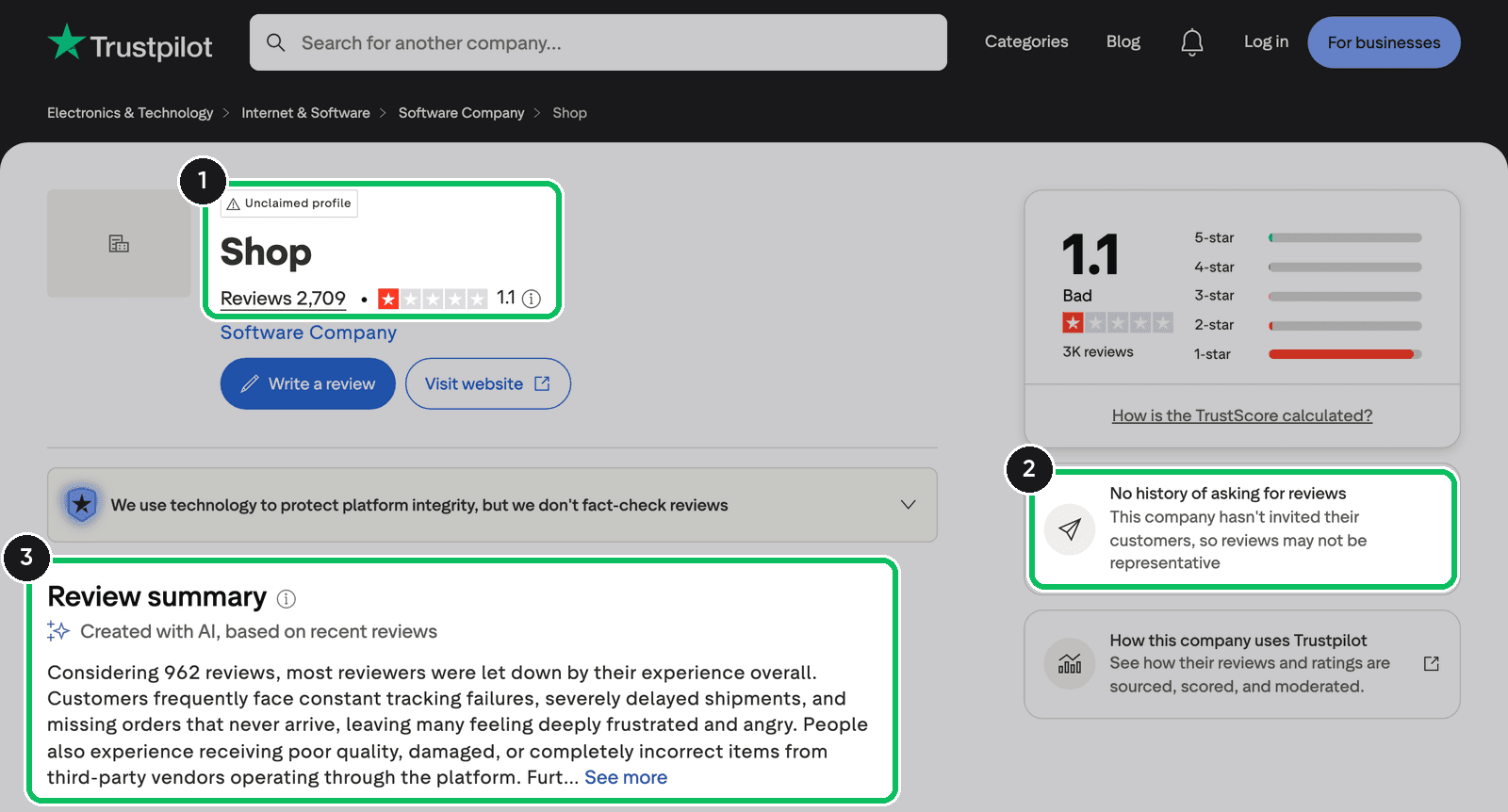Click the shield star integrity icon
This screenshot has height=812, width=1508.
pos(82,505)
